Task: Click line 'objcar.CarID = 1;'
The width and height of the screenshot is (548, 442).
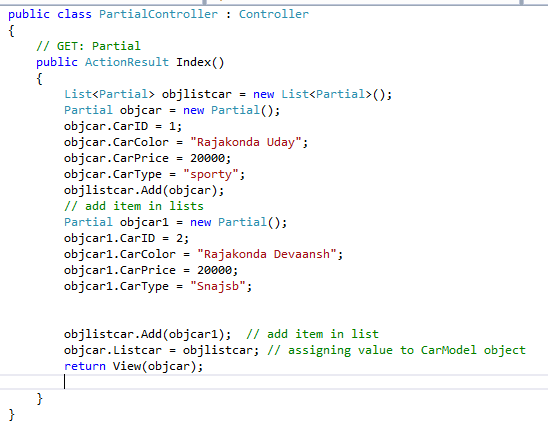Action: click(x=123, y=126)
